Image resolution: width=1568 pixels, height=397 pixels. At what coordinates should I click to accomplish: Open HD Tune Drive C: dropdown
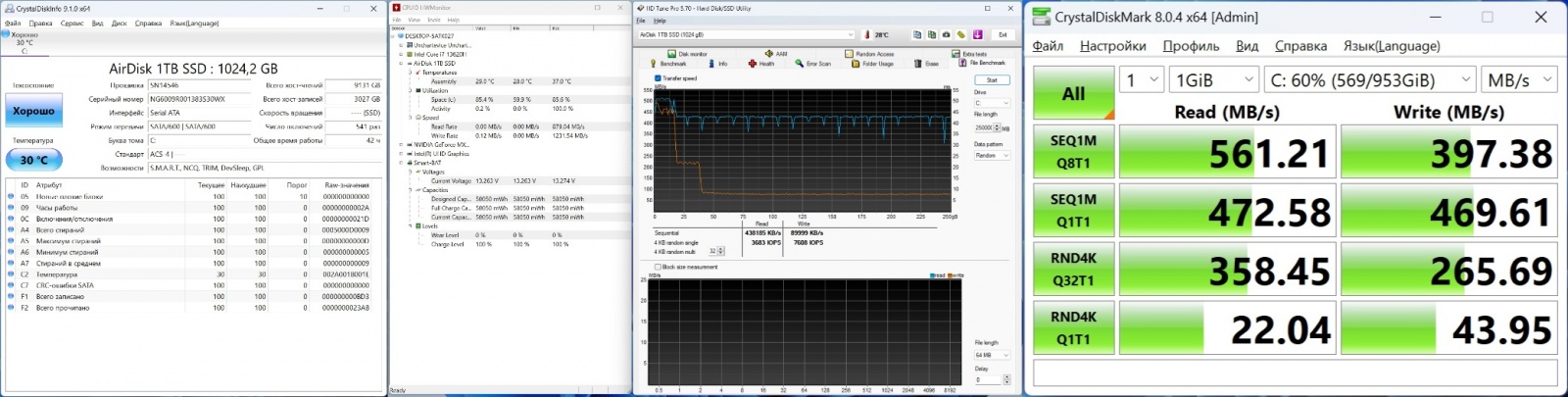tap(992, 103)
